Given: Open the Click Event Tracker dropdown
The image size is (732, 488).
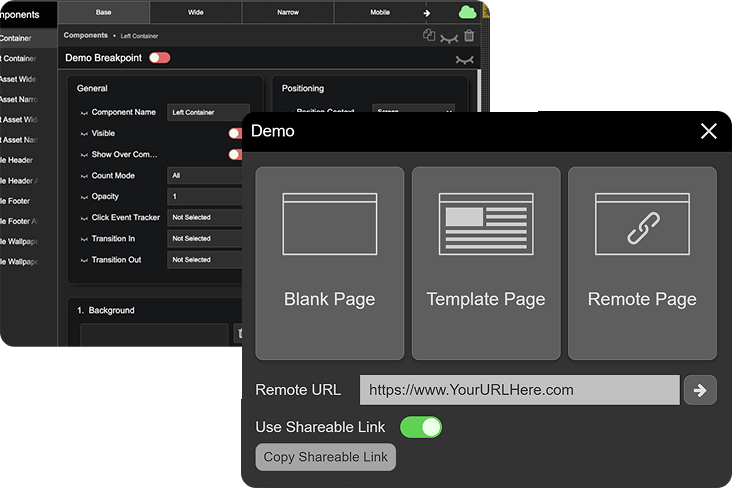Looking at the screenshot, I should [205, 218].
